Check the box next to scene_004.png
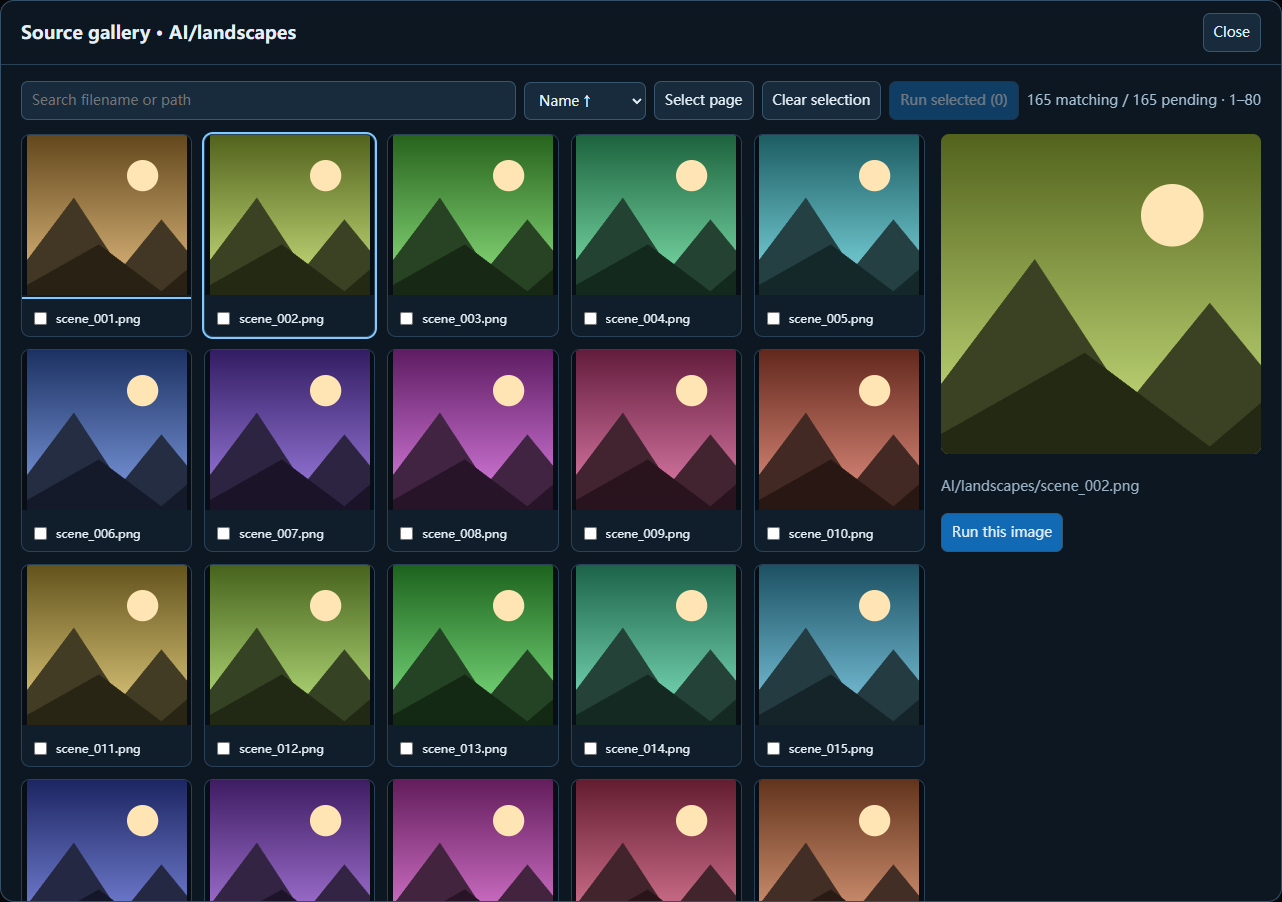This screenshot has height=902, width=1282. click(x=590, y=319)
